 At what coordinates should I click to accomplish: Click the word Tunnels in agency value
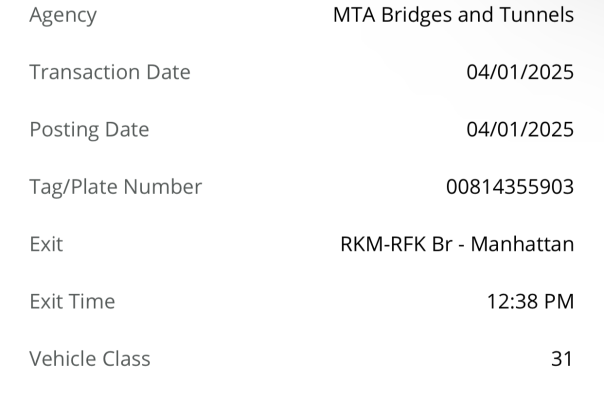click(537, 15)
